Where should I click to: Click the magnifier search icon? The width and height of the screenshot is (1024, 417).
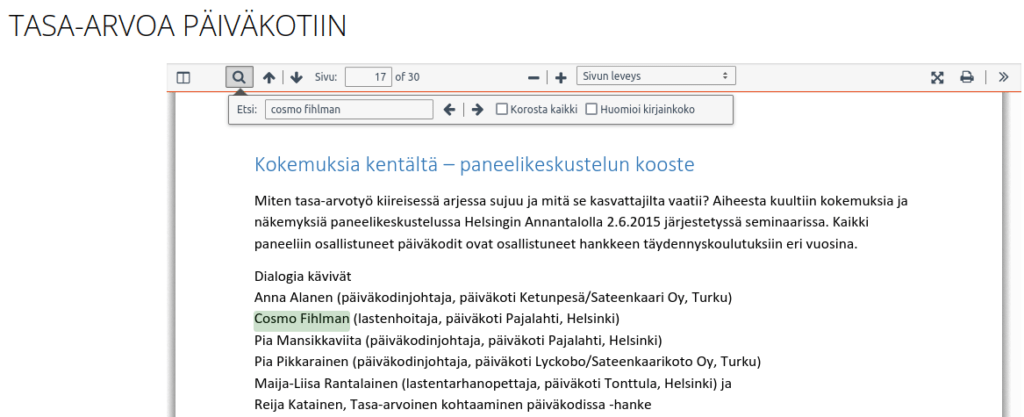pos(239,77)
